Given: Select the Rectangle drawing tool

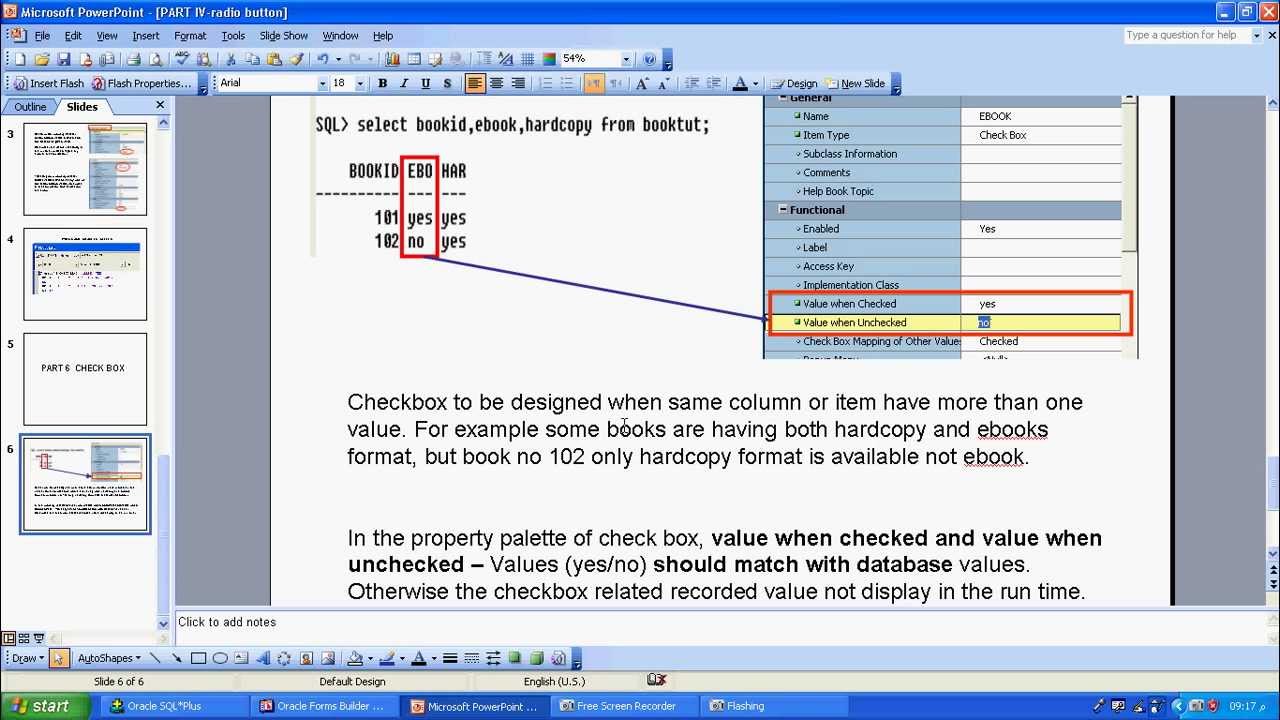Looking at the screenshot, I should coord(198,658).
